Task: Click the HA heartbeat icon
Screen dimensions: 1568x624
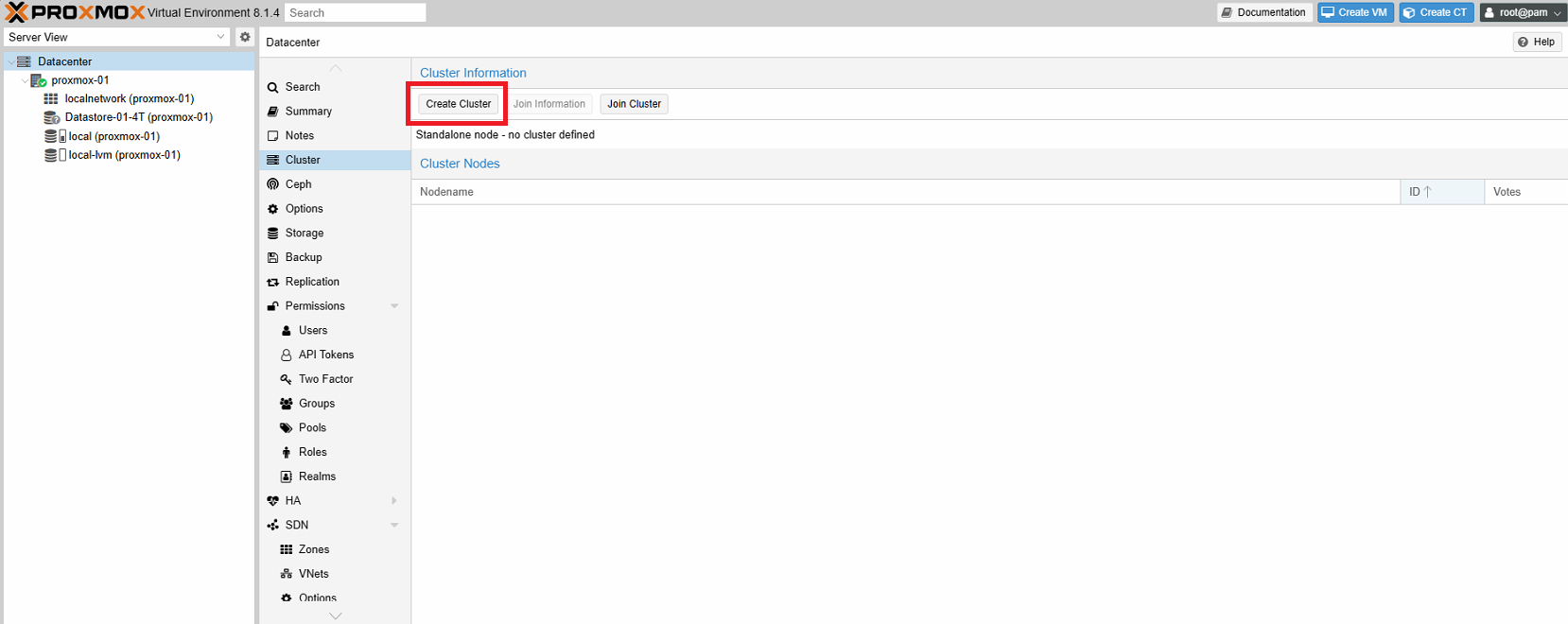Action: (273, 501)
